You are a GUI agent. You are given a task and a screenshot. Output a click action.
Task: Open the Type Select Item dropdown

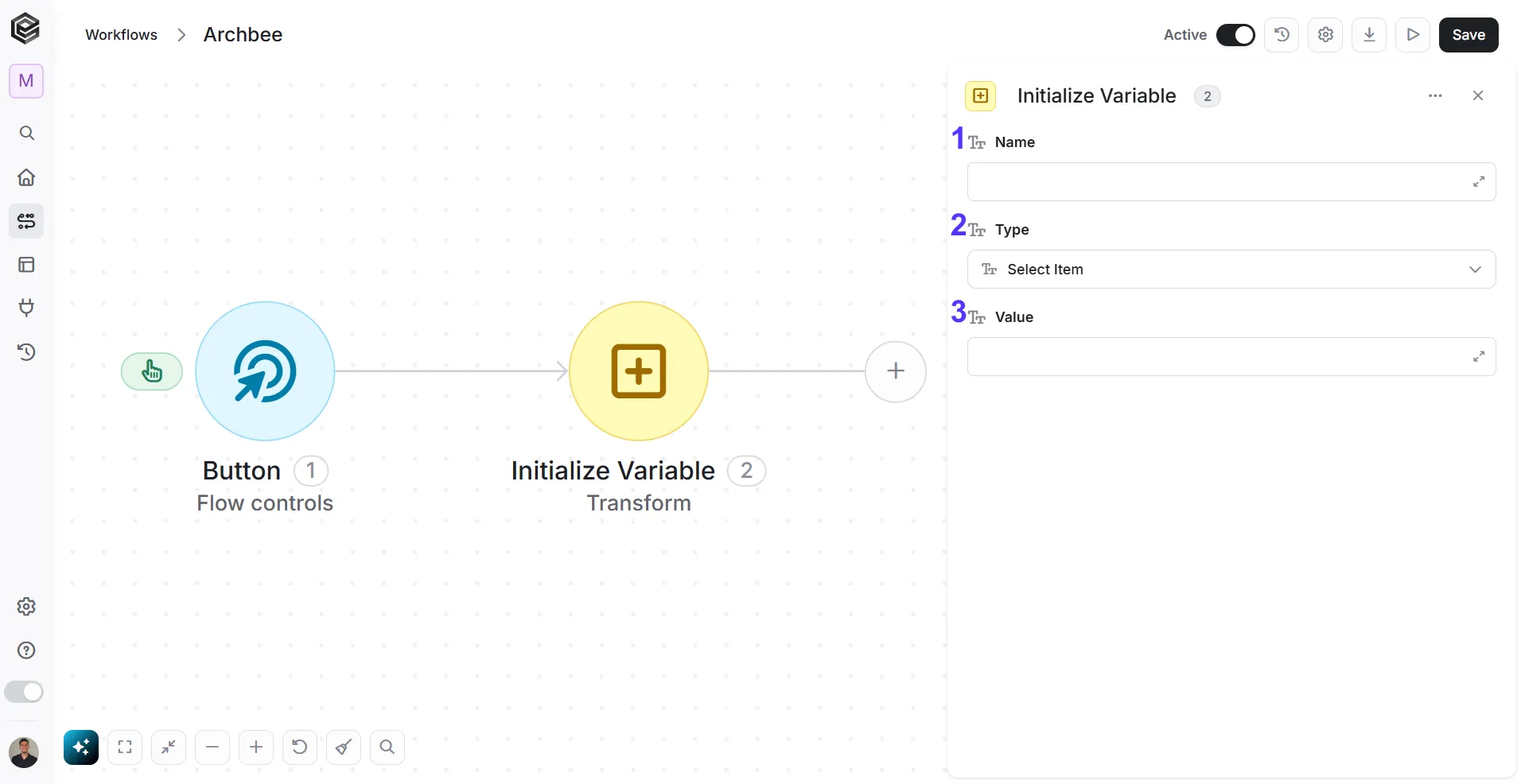click(1231, 270)
